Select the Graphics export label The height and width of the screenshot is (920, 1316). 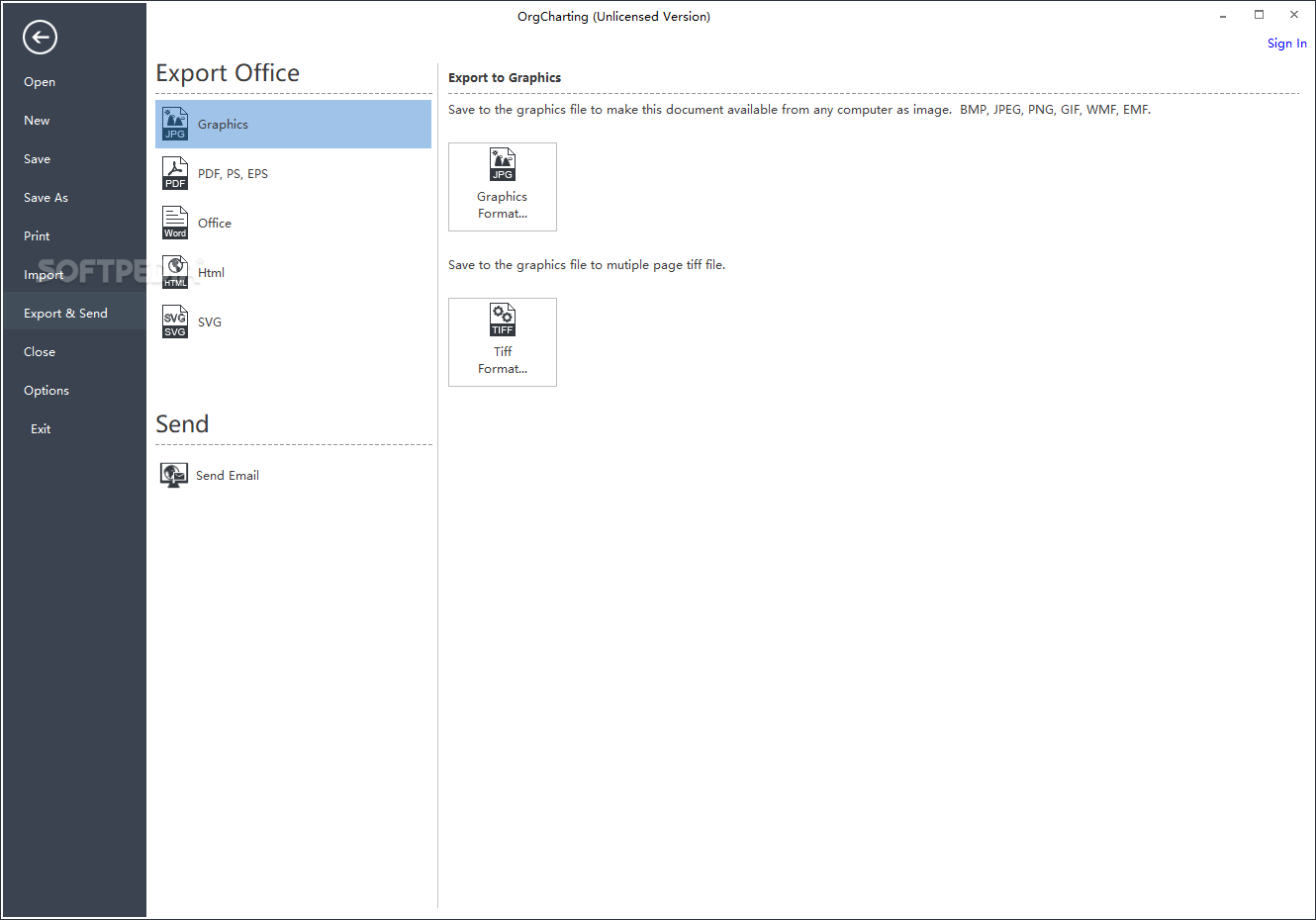click(x=223, y=125)
